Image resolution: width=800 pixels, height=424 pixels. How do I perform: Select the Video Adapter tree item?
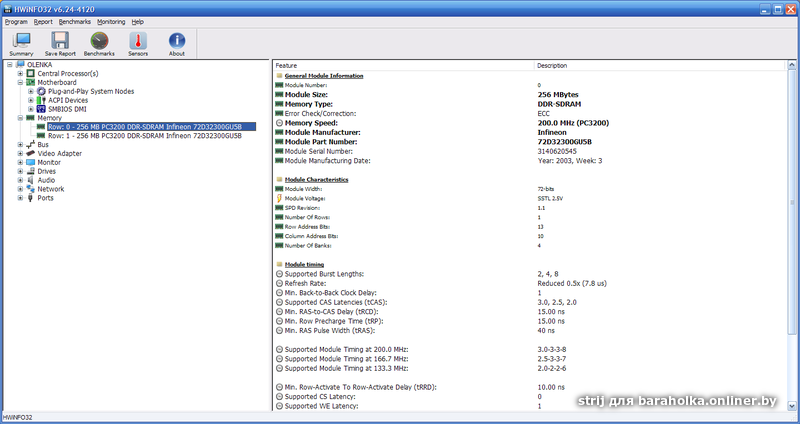click(60, 154)
